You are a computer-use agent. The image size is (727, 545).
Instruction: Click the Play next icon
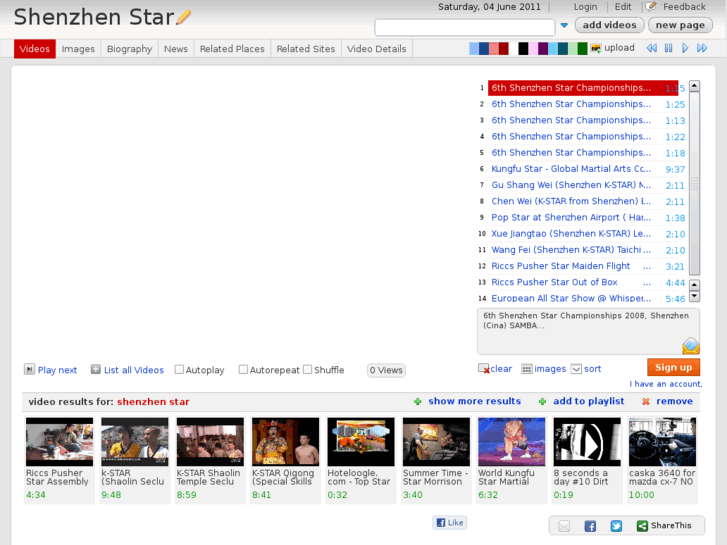[x=29, y=369]
